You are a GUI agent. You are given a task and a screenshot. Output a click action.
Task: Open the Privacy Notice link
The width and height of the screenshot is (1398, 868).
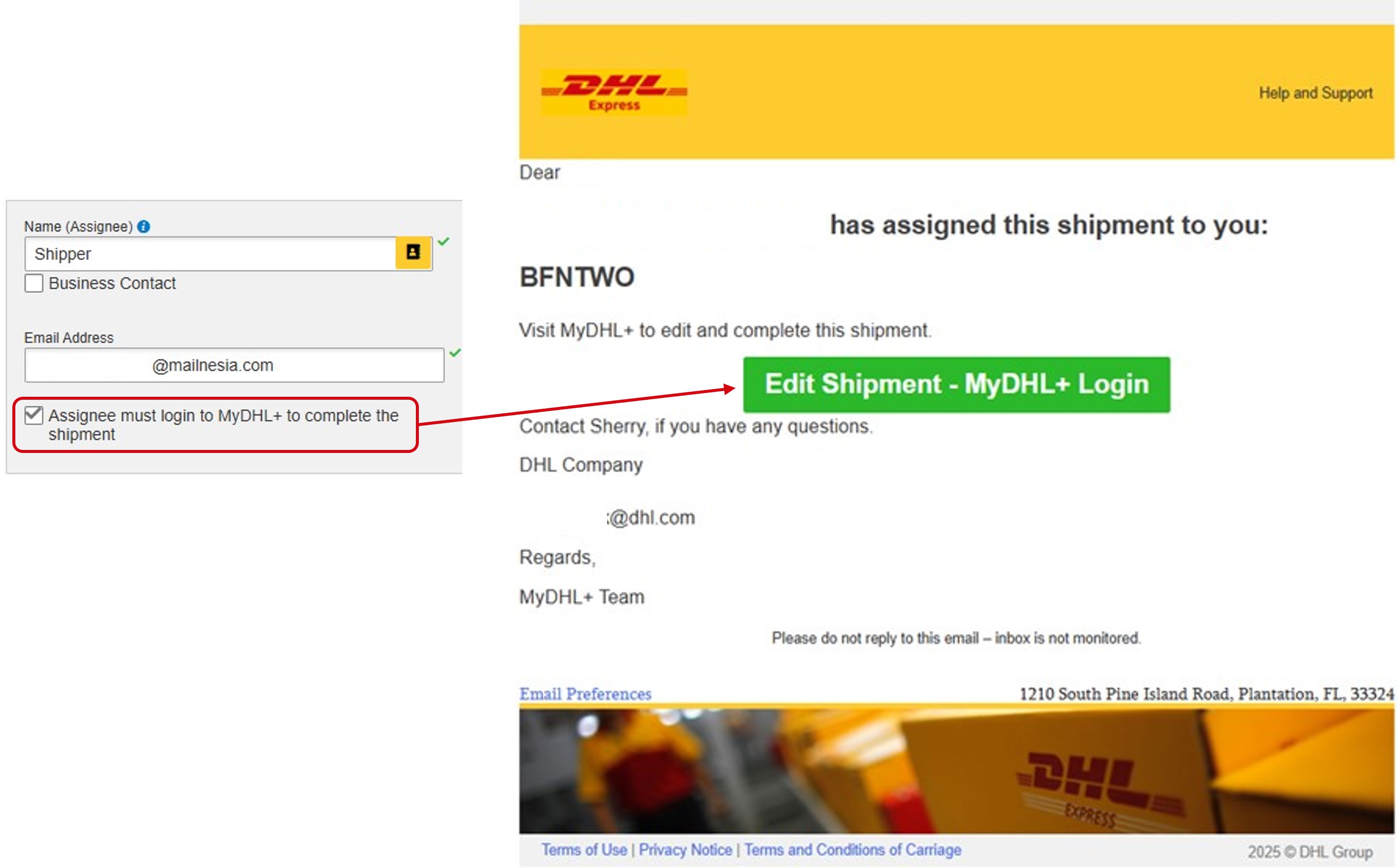click(685, 850)
